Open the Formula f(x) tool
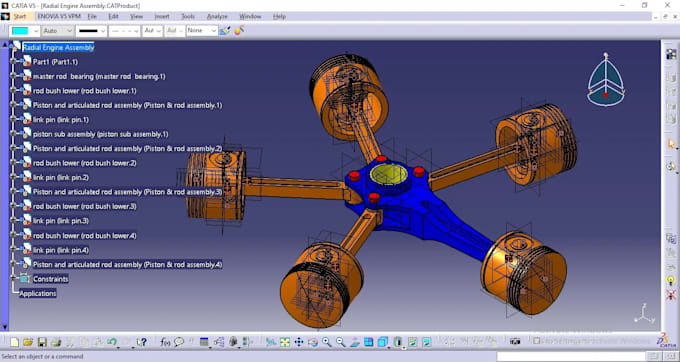Viewport: 680px width, 362px height. 165,342
